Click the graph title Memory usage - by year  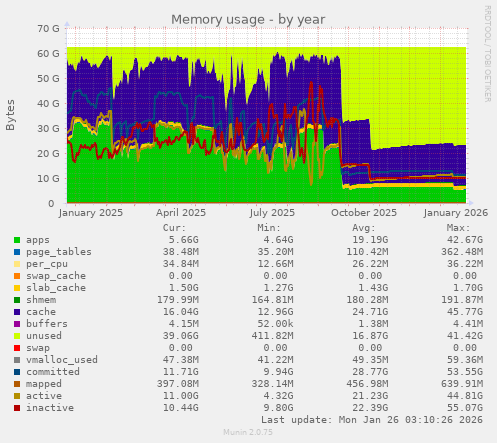click(248, 19)
